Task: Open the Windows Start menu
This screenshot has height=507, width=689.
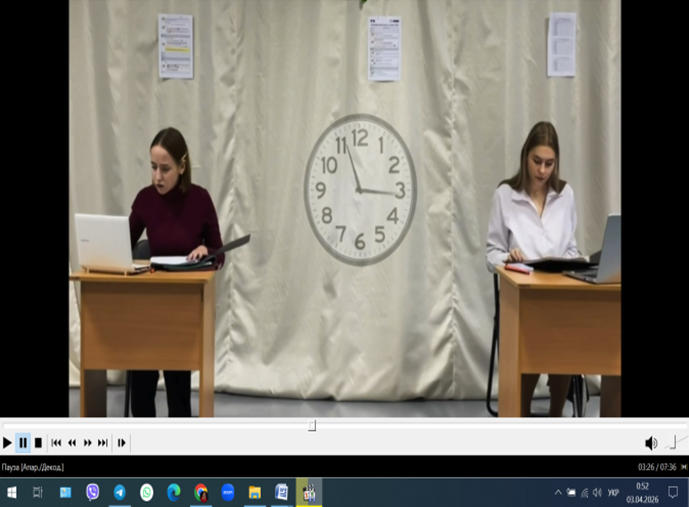Action: tap(12, 492)
